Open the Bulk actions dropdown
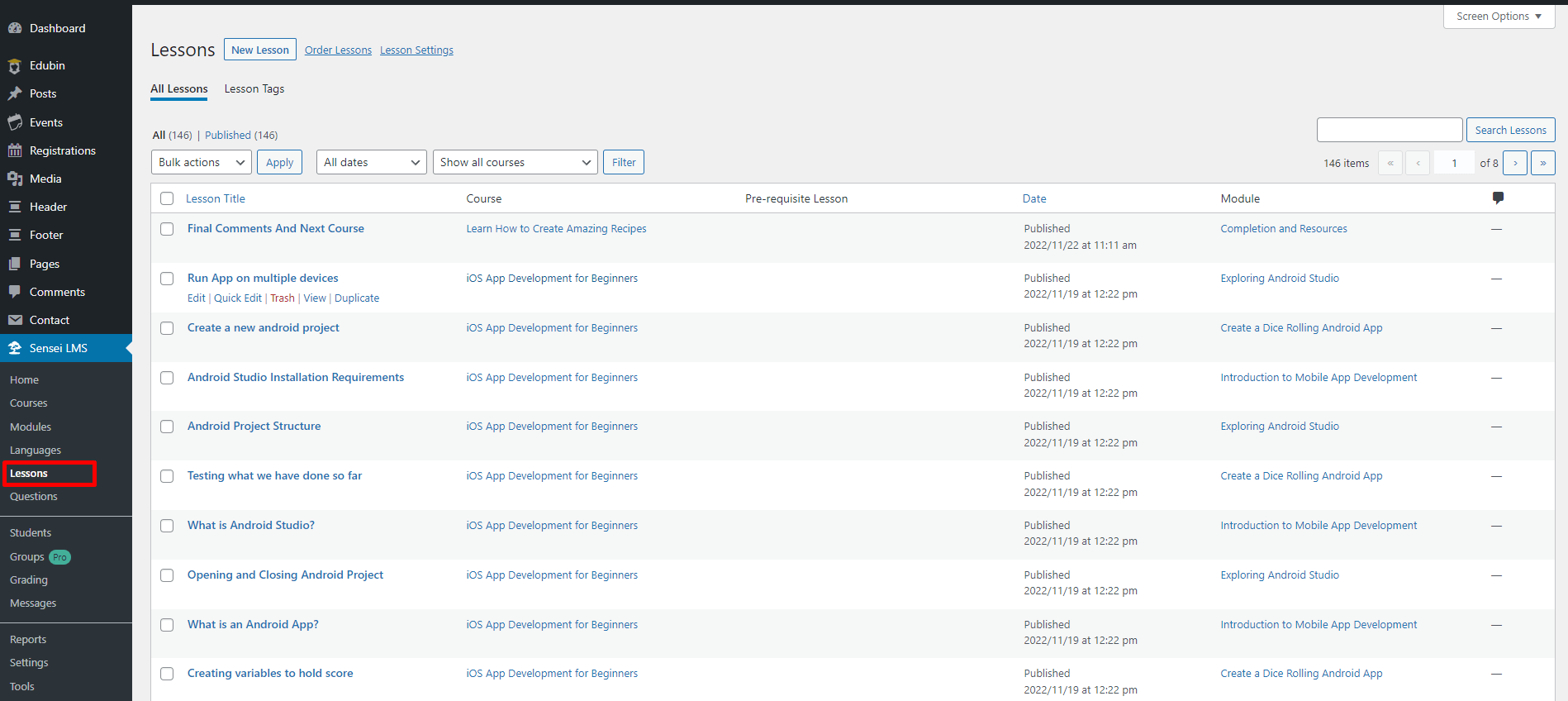Screen dimensions: 1568x701 pos(202,162)
